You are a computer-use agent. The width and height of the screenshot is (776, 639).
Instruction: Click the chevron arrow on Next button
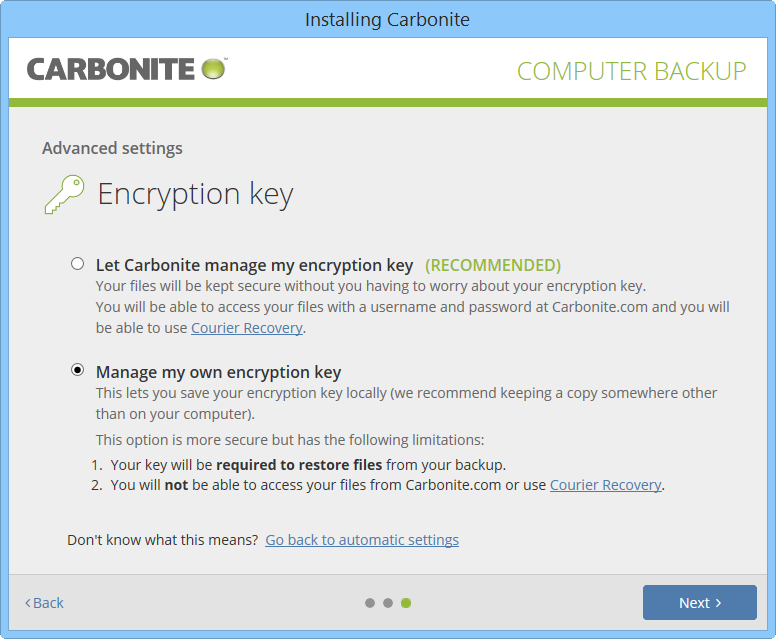718,603
